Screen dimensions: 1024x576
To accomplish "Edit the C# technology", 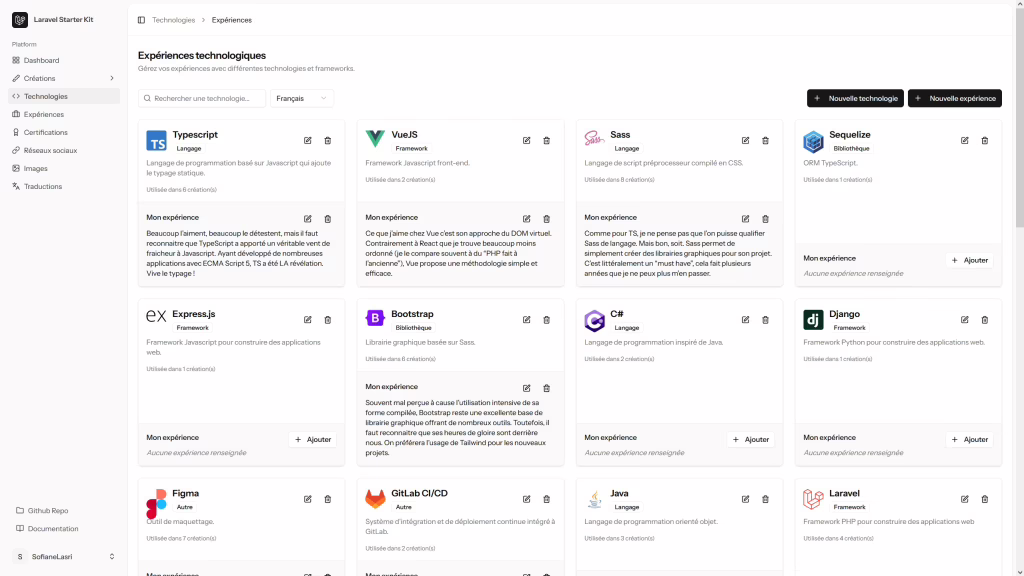I will (x=745, y=320).
